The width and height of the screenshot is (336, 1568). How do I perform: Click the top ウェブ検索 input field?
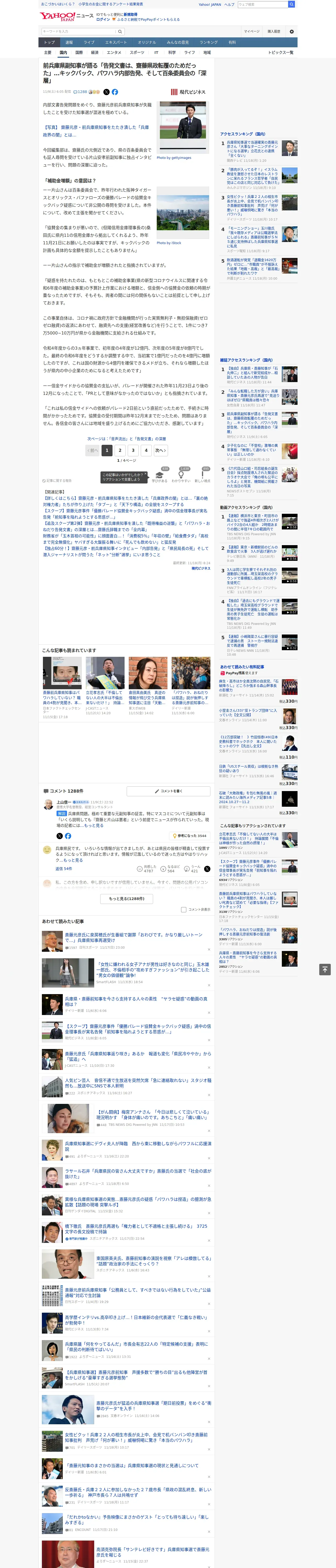[262, 4]
